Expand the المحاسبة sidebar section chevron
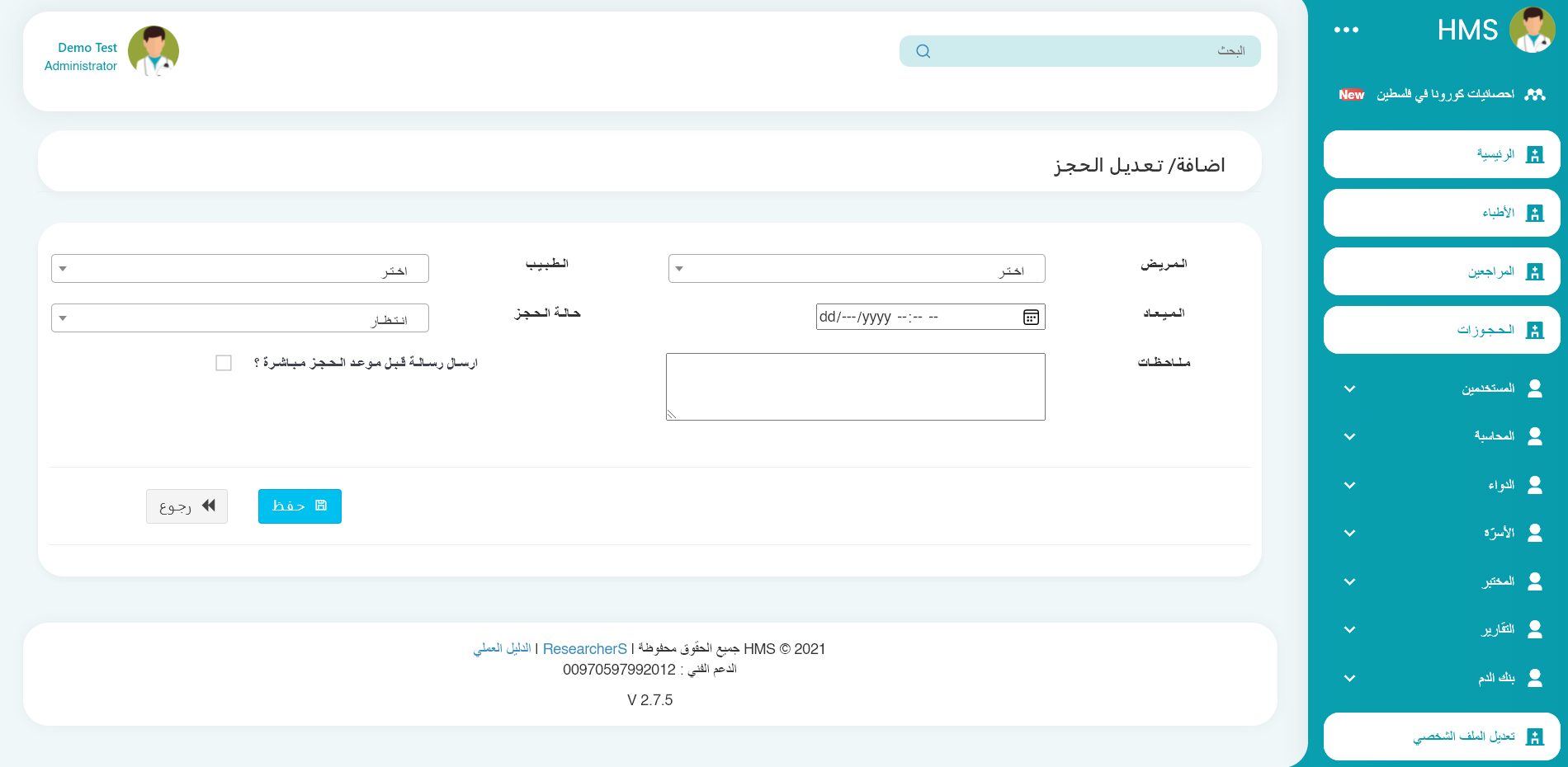This screenshot has width=1568, height=767. click(x=1349, y=436)
